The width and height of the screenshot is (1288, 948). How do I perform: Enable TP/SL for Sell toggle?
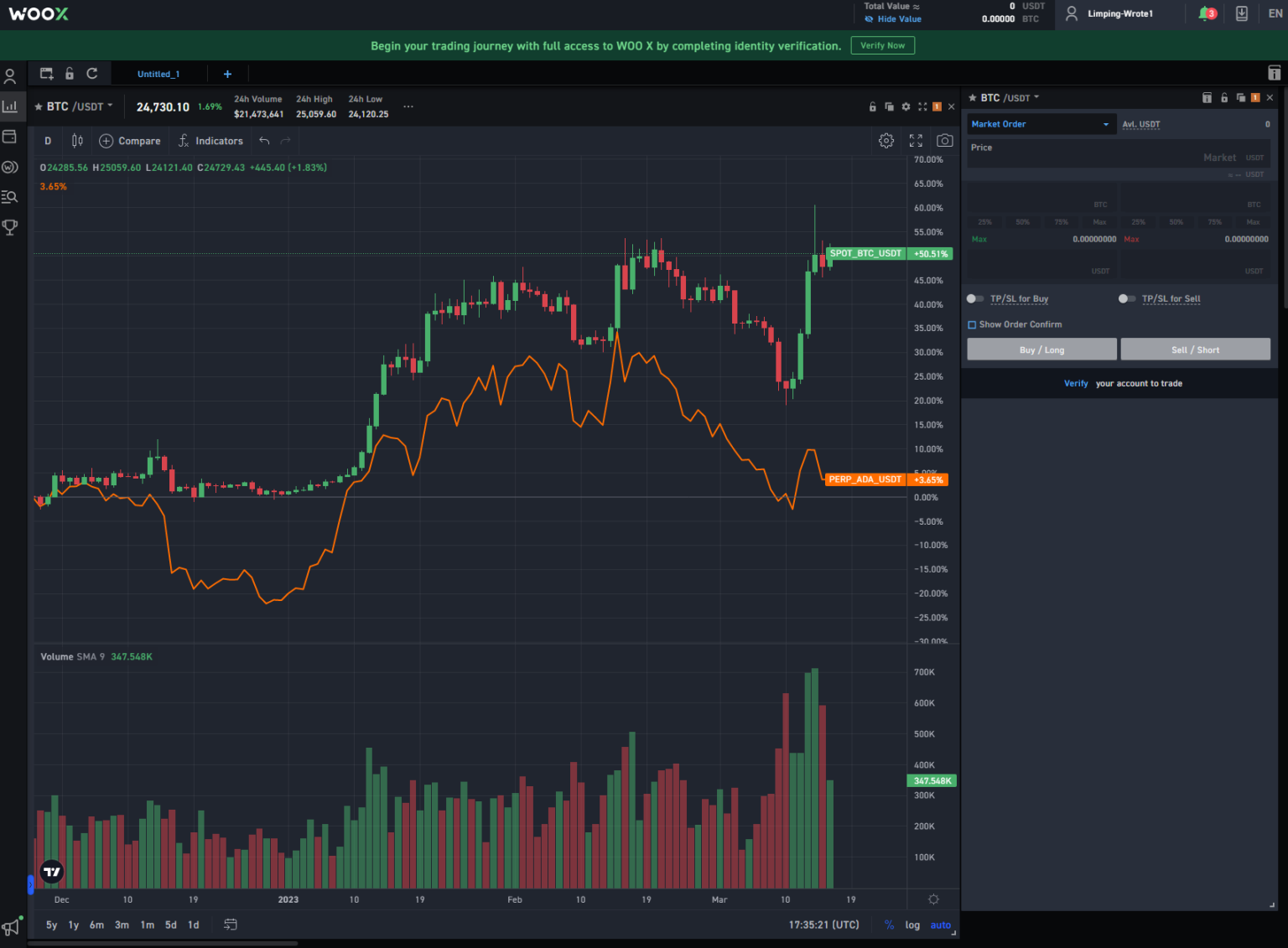point(1126,298)
